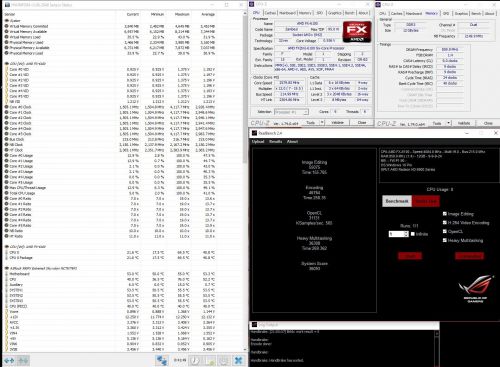The width and height of the screenshot is (500, 367).
Task: Select the Bus Clock sensor row
Action: pos(110,139)
